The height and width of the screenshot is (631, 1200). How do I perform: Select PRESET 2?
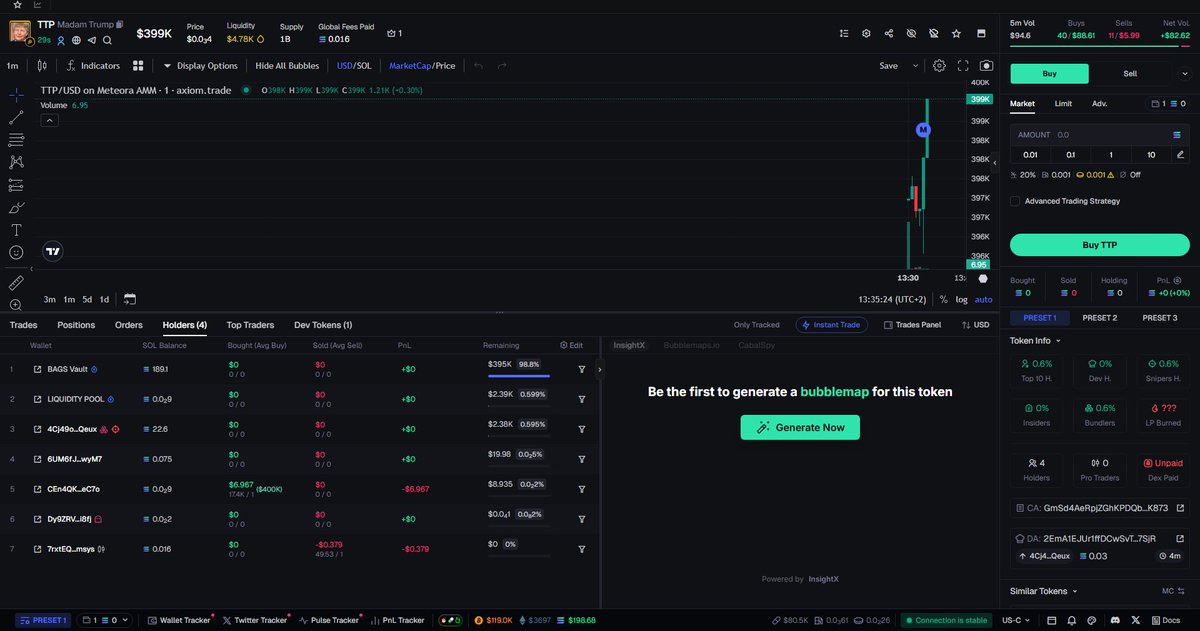(x=1100, y=318)
